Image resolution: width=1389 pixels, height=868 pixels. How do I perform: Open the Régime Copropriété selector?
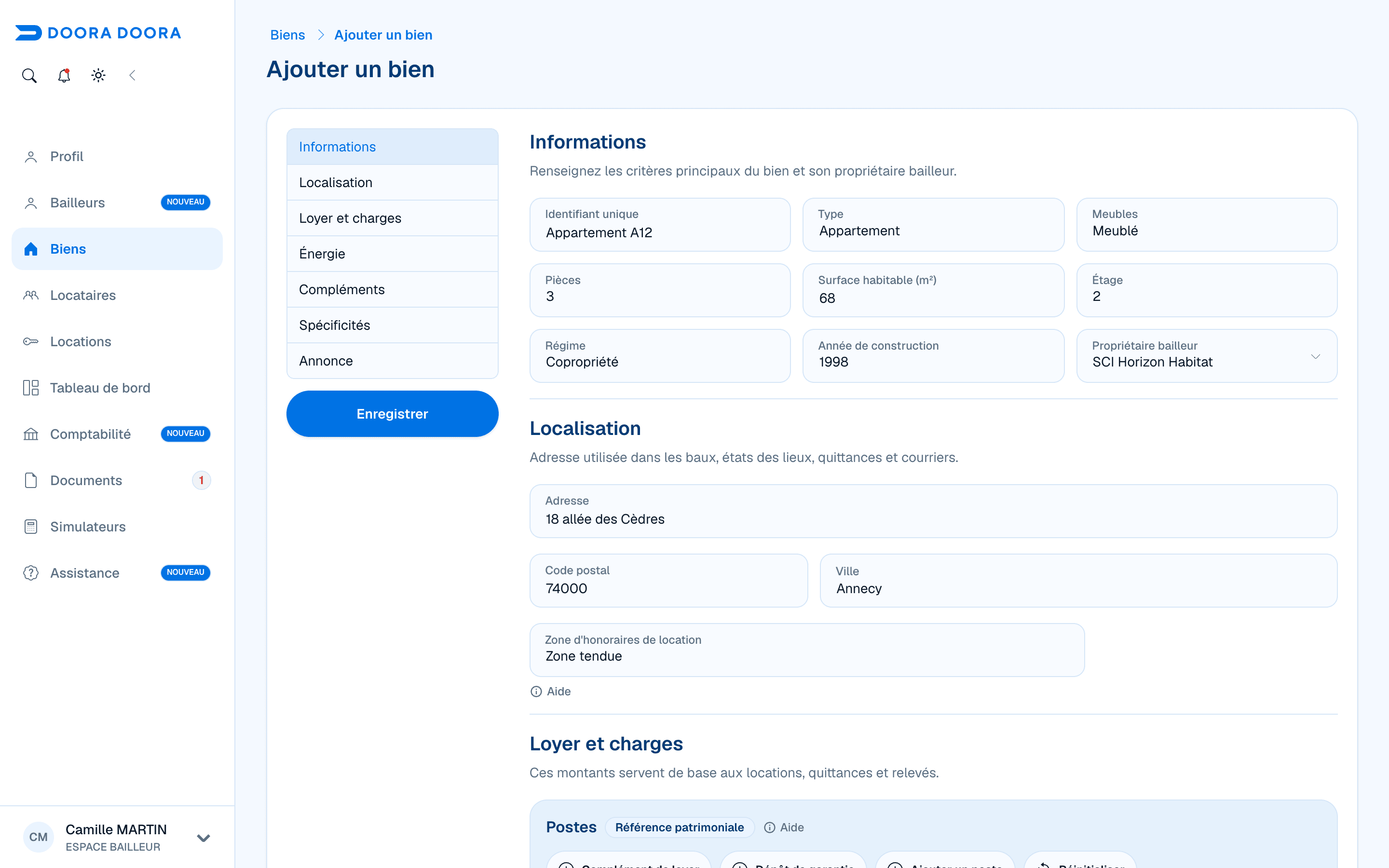[659, 355]
